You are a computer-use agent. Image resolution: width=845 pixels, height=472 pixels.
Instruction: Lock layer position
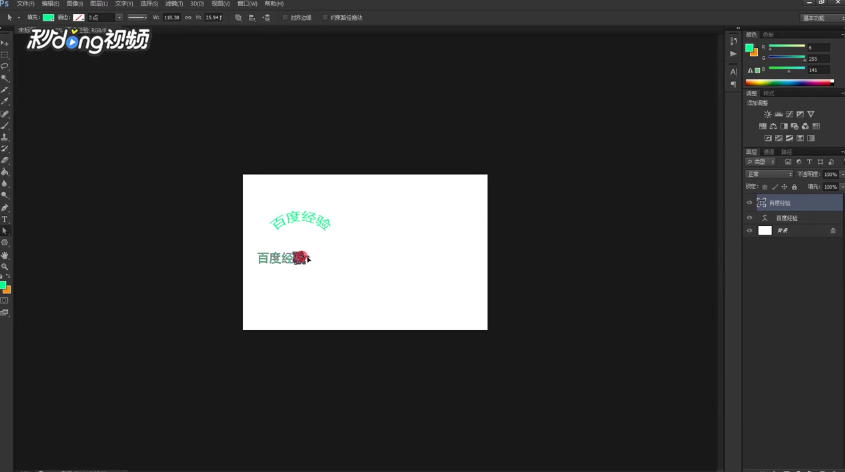click(x=784, y=187)
